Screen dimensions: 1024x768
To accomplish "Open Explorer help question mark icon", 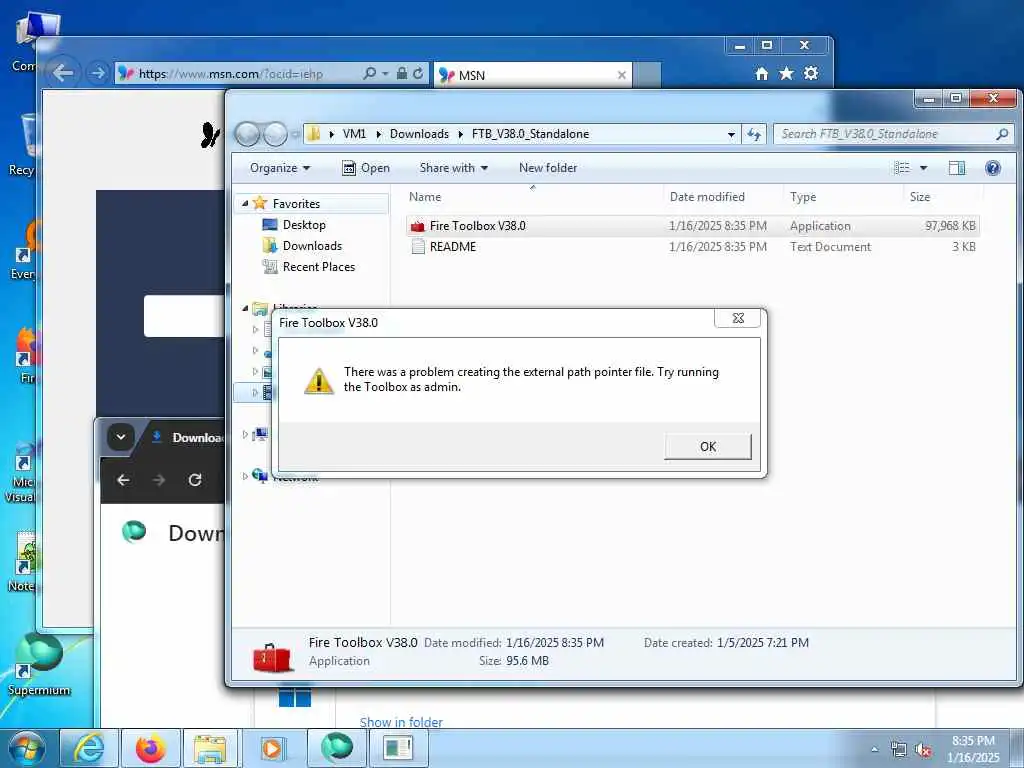I will [x=993, y=168].
